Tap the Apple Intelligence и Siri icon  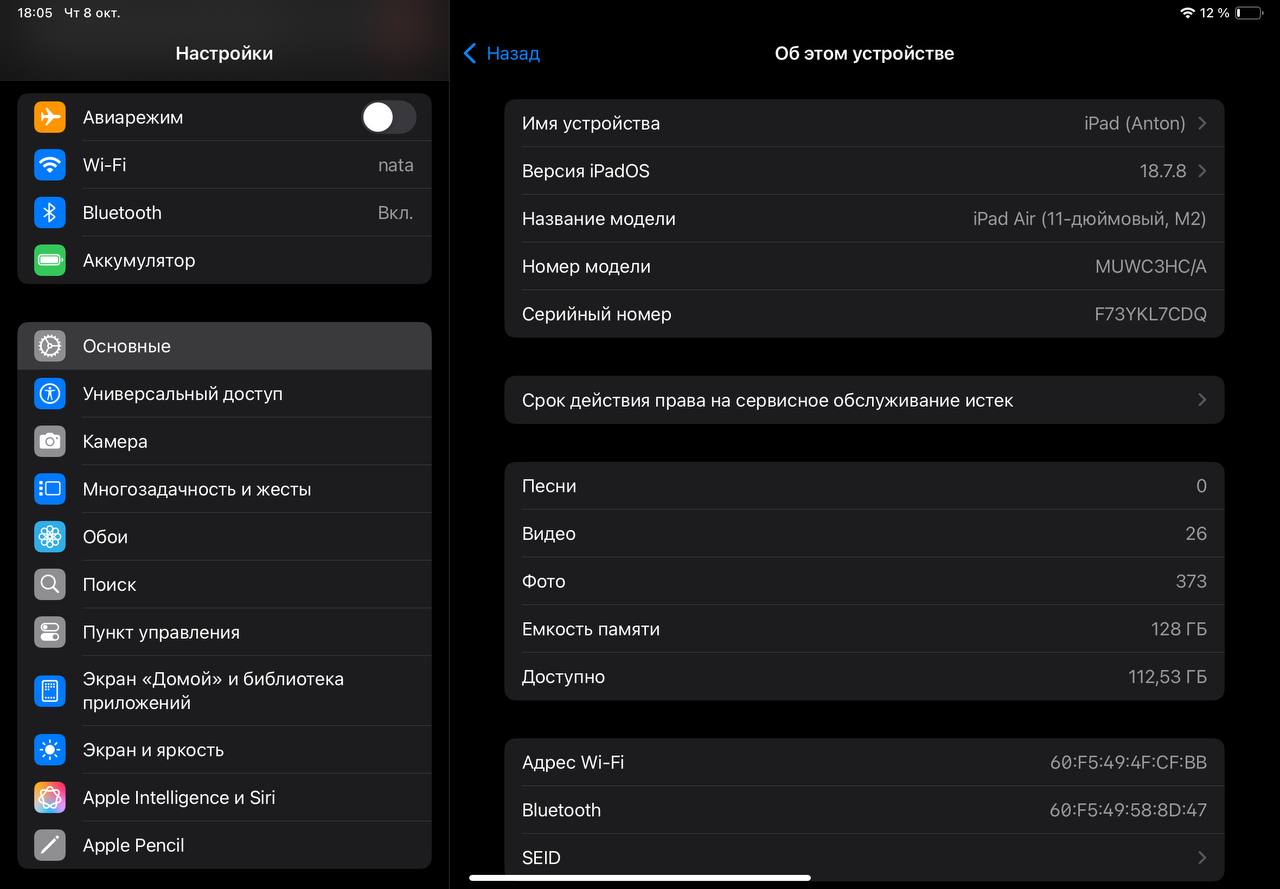pyautogui.click(x=50, y=798)
